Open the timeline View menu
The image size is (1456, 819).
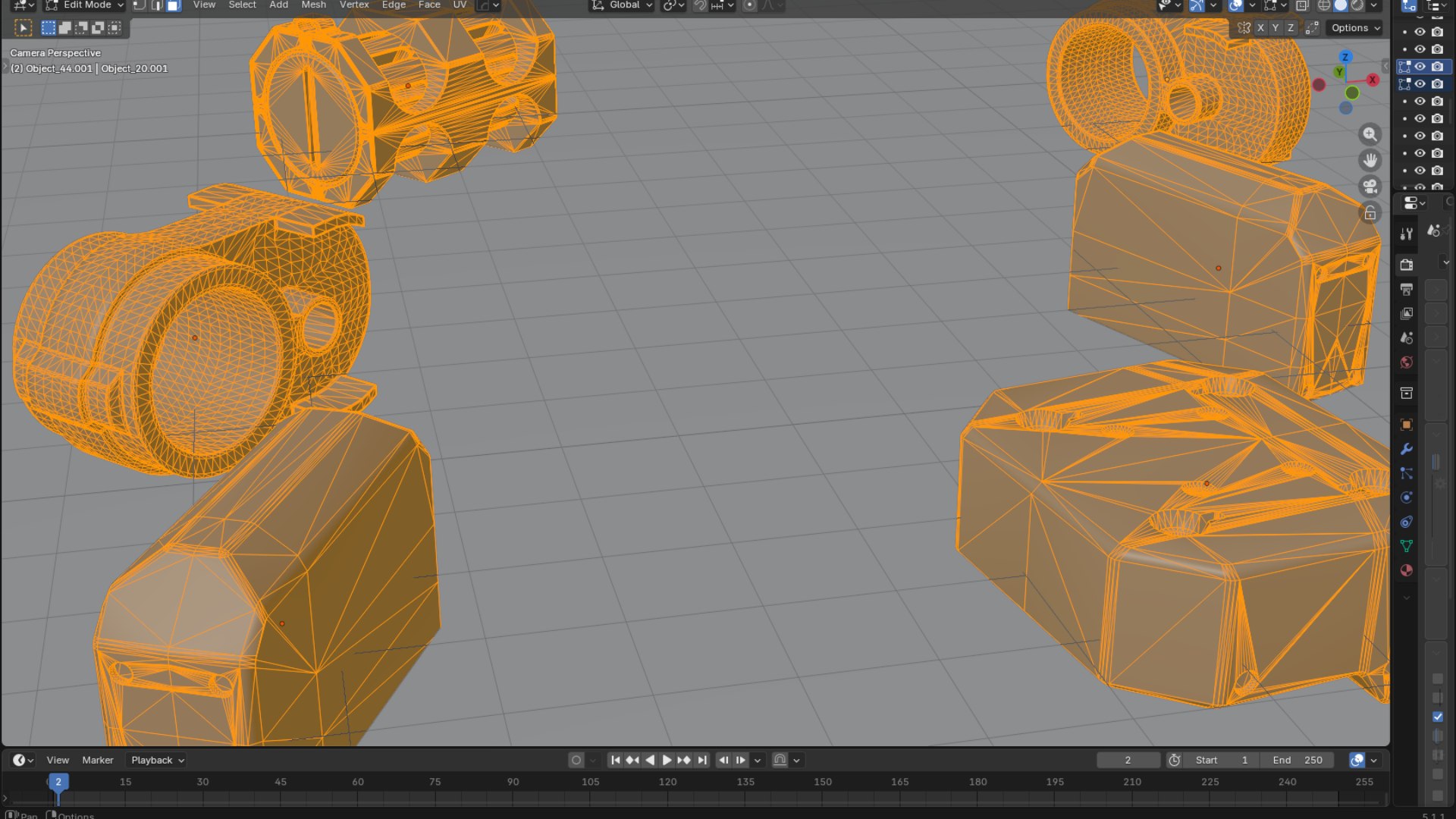tap(58, 760)
